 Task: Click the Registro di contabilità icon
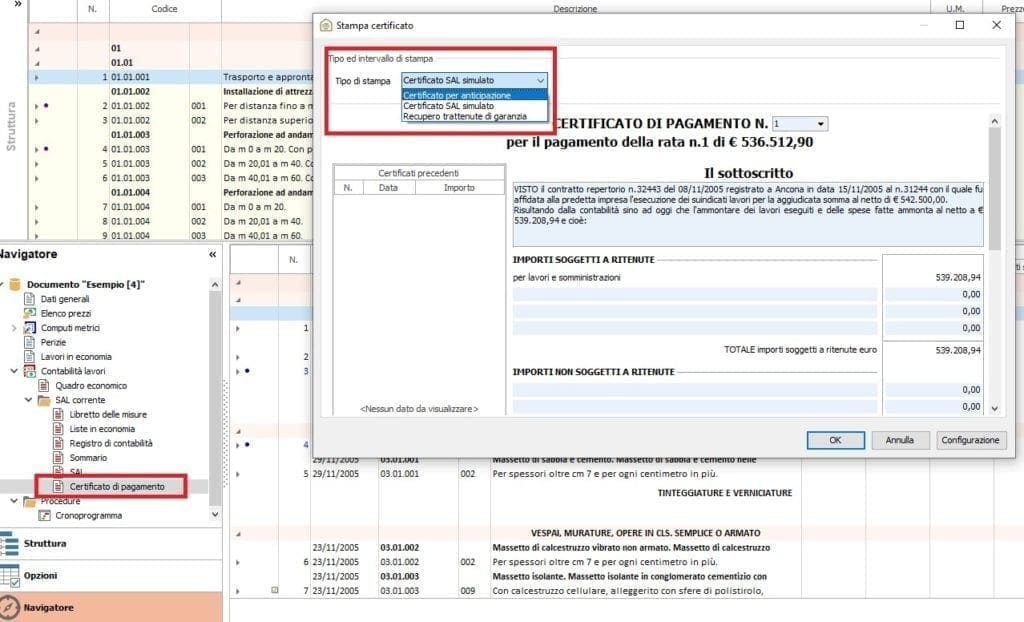(58, 443)
